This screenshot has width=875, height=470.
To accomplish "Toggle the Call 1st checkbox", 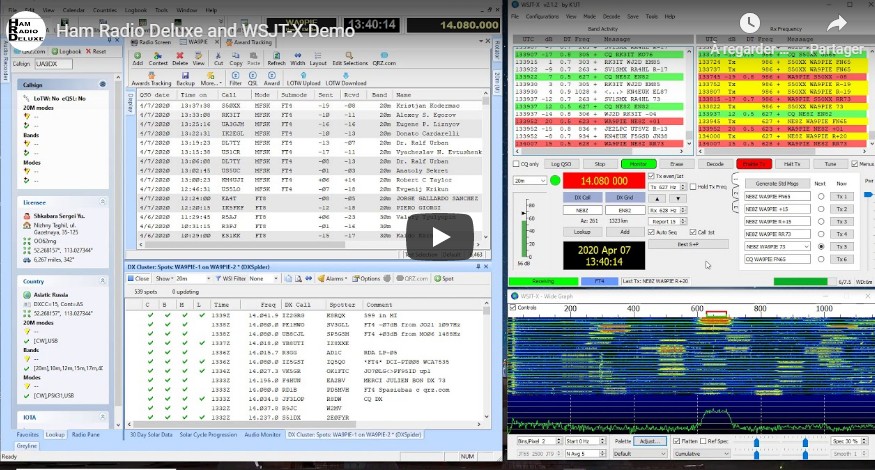I will [693, 232].
